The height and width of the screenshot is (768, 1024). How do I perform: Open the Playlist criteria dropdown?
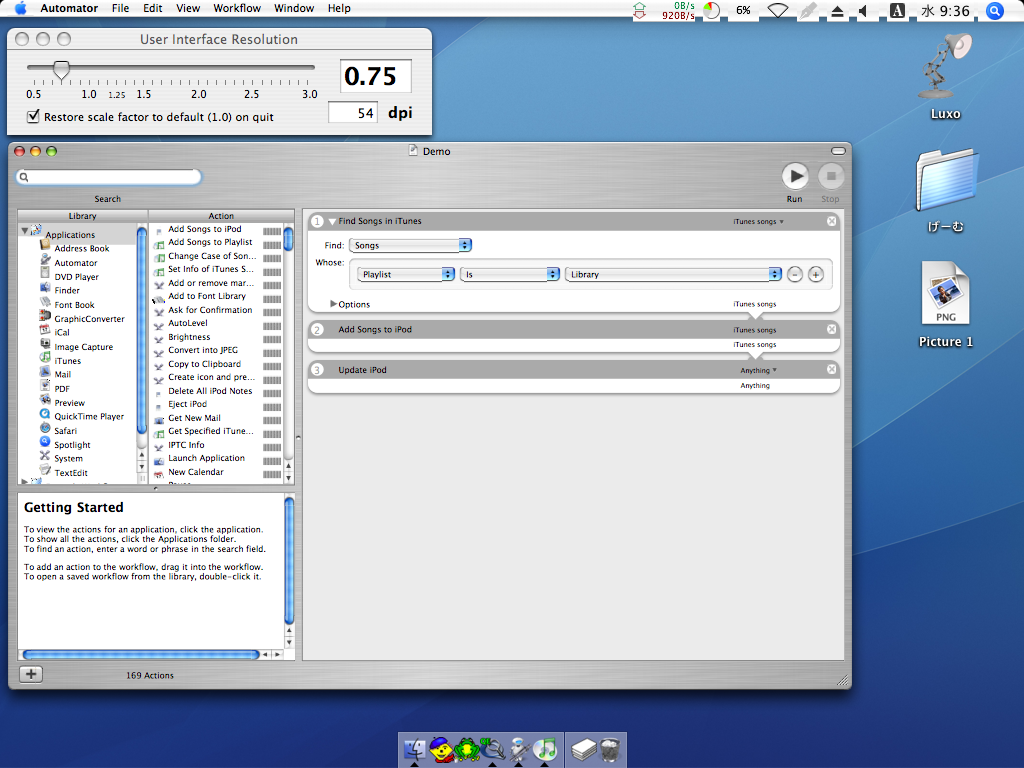pos(406,274)
